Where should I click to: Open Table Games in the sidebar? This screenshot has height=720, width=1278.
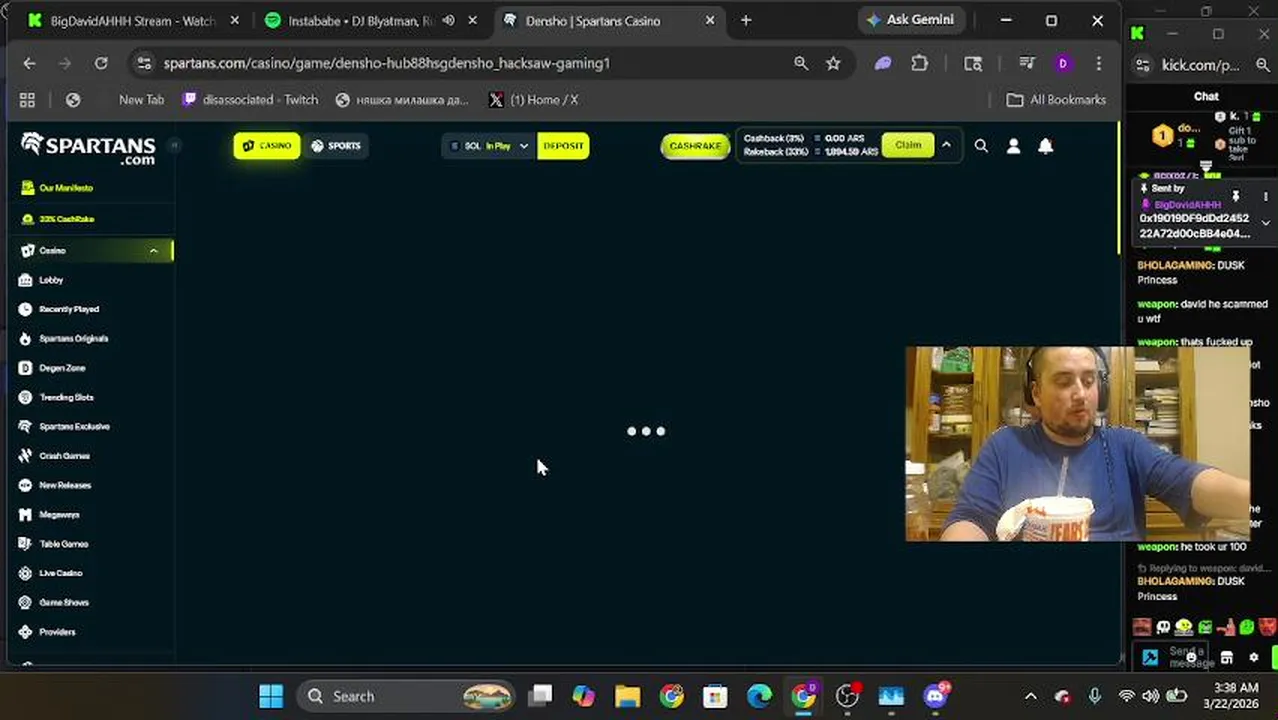tap(62, 544)
